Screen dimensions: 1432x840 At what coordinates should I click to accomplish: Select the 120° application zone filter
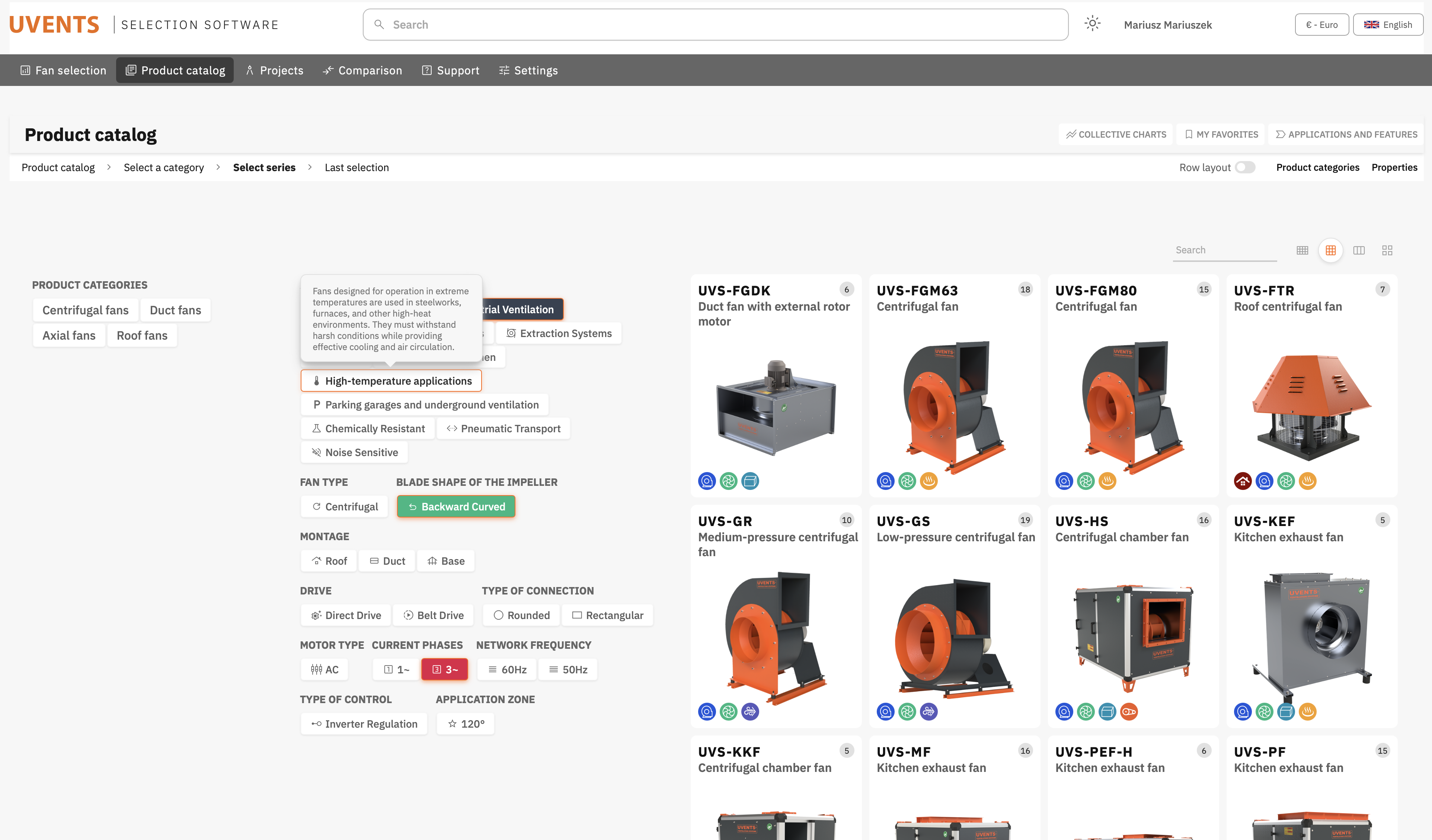[466, 724]
